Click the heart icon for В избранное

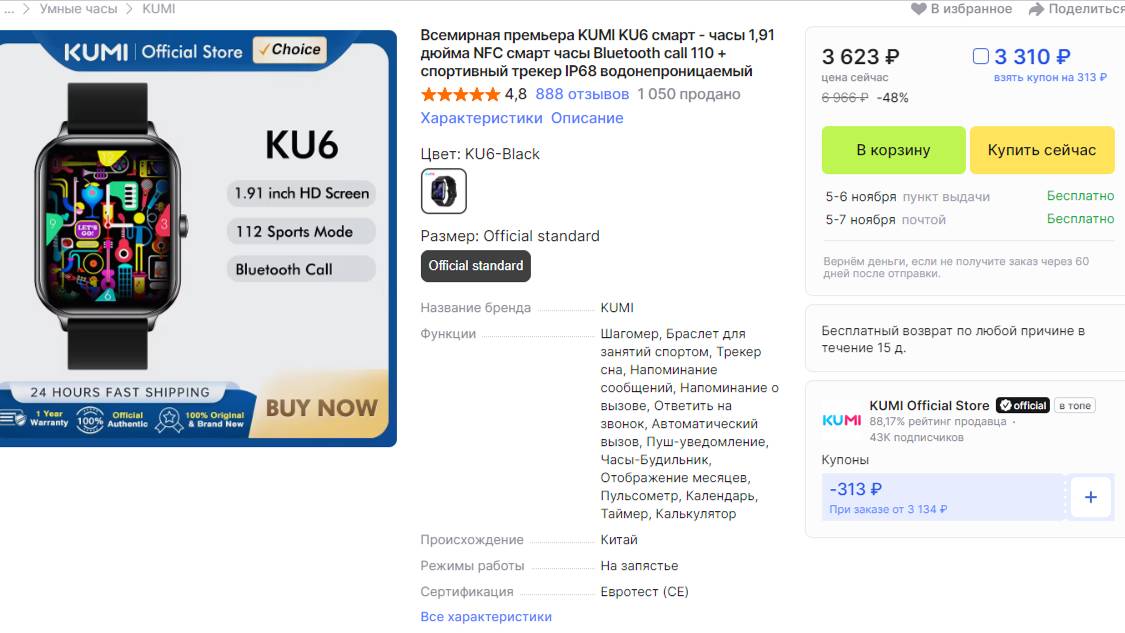coord(918,9)
